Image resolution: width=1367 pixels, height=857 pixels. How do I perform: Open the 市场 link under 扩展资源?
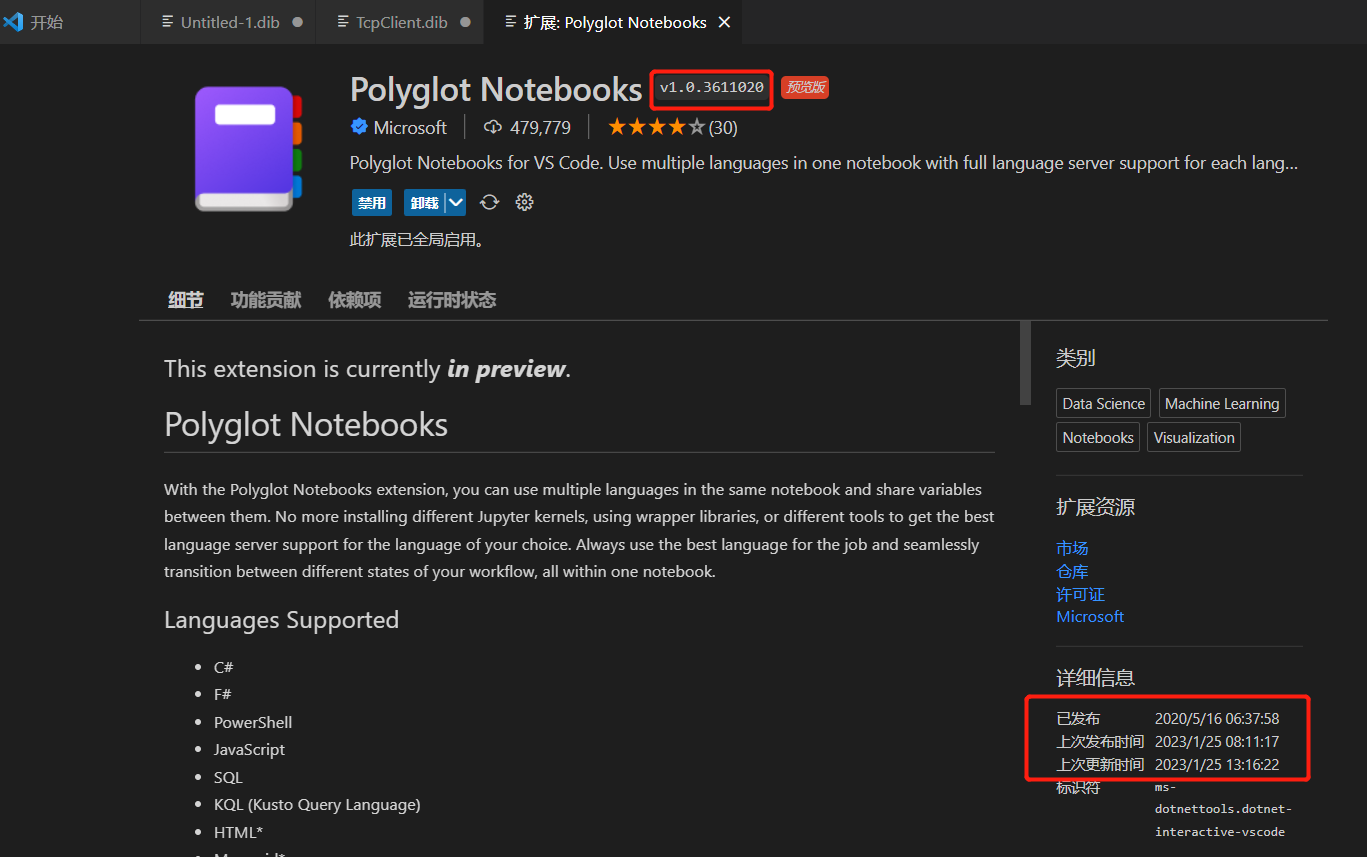pyautogui.click(x=1071, y=548)
